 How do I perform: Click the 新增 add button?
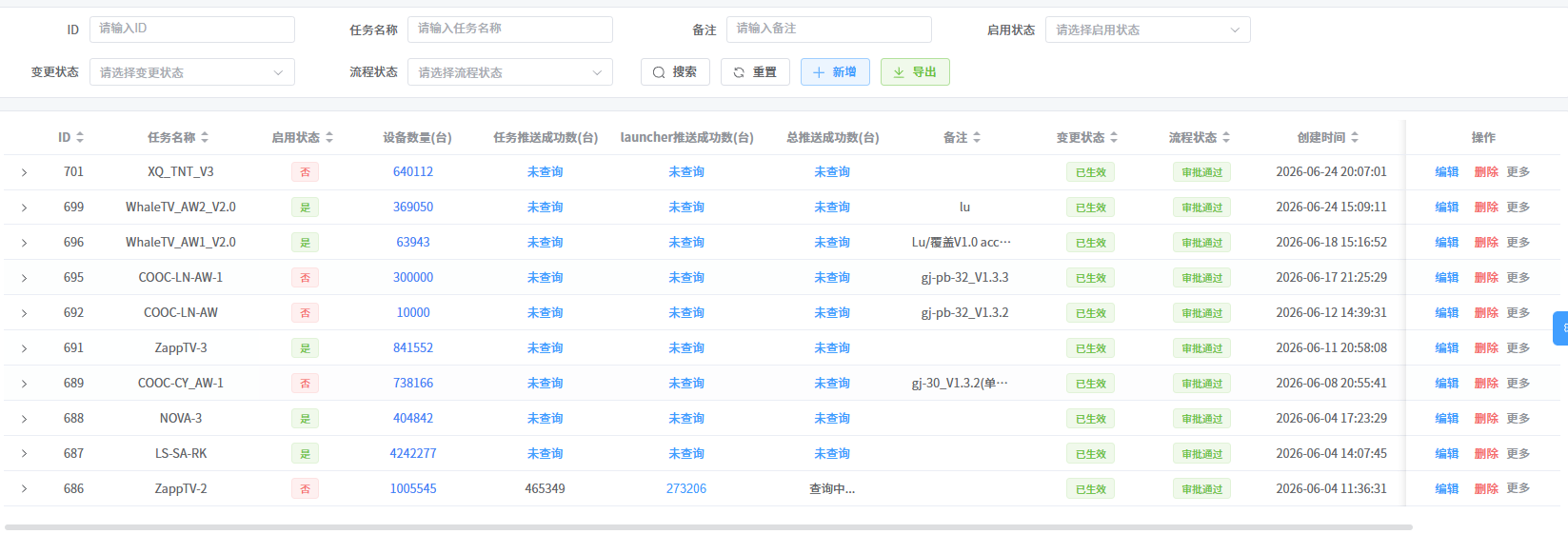click(835, 72)
